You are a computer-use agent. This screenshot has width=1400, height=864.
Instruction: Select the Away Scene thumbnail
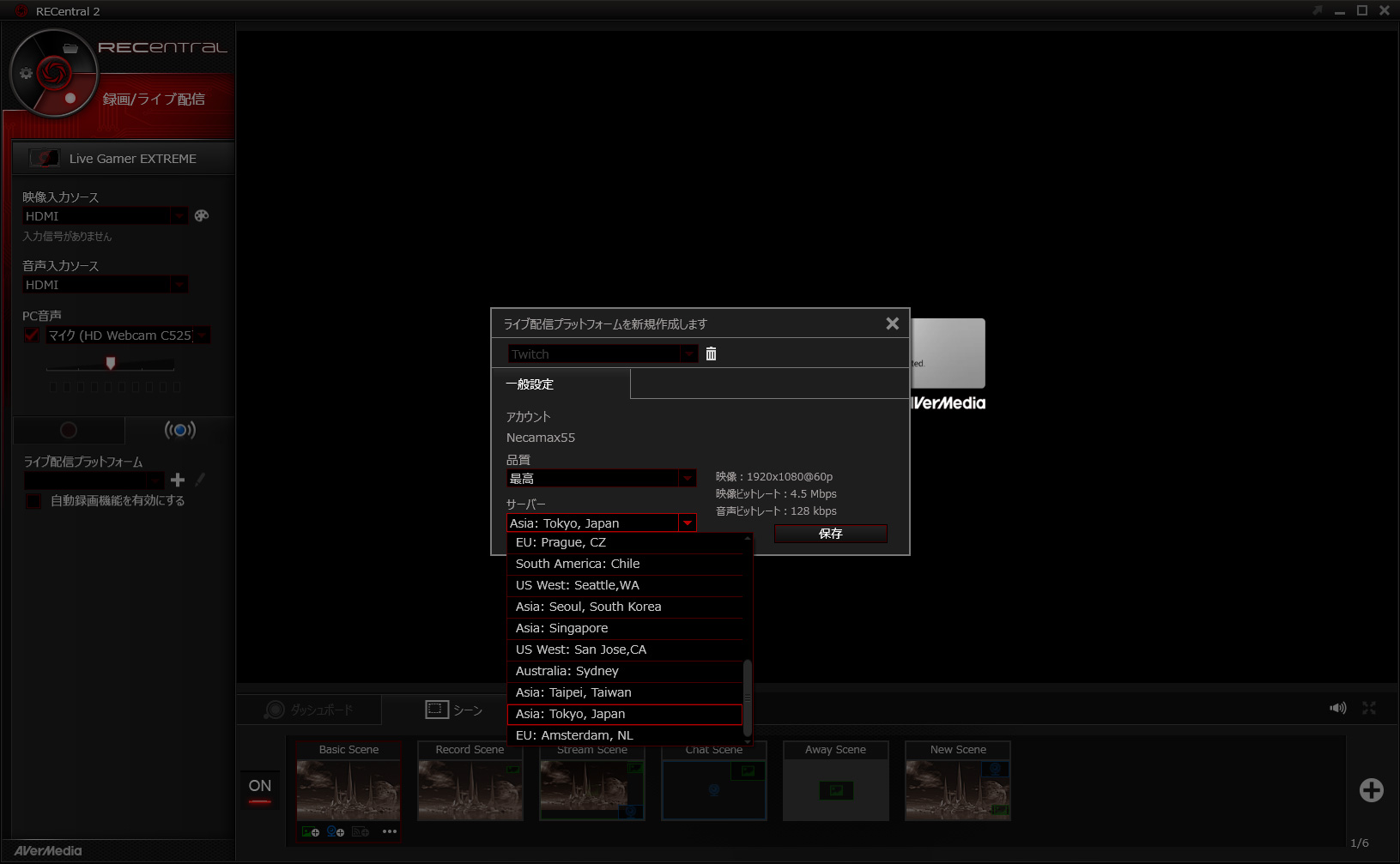[x=836, y=781]
